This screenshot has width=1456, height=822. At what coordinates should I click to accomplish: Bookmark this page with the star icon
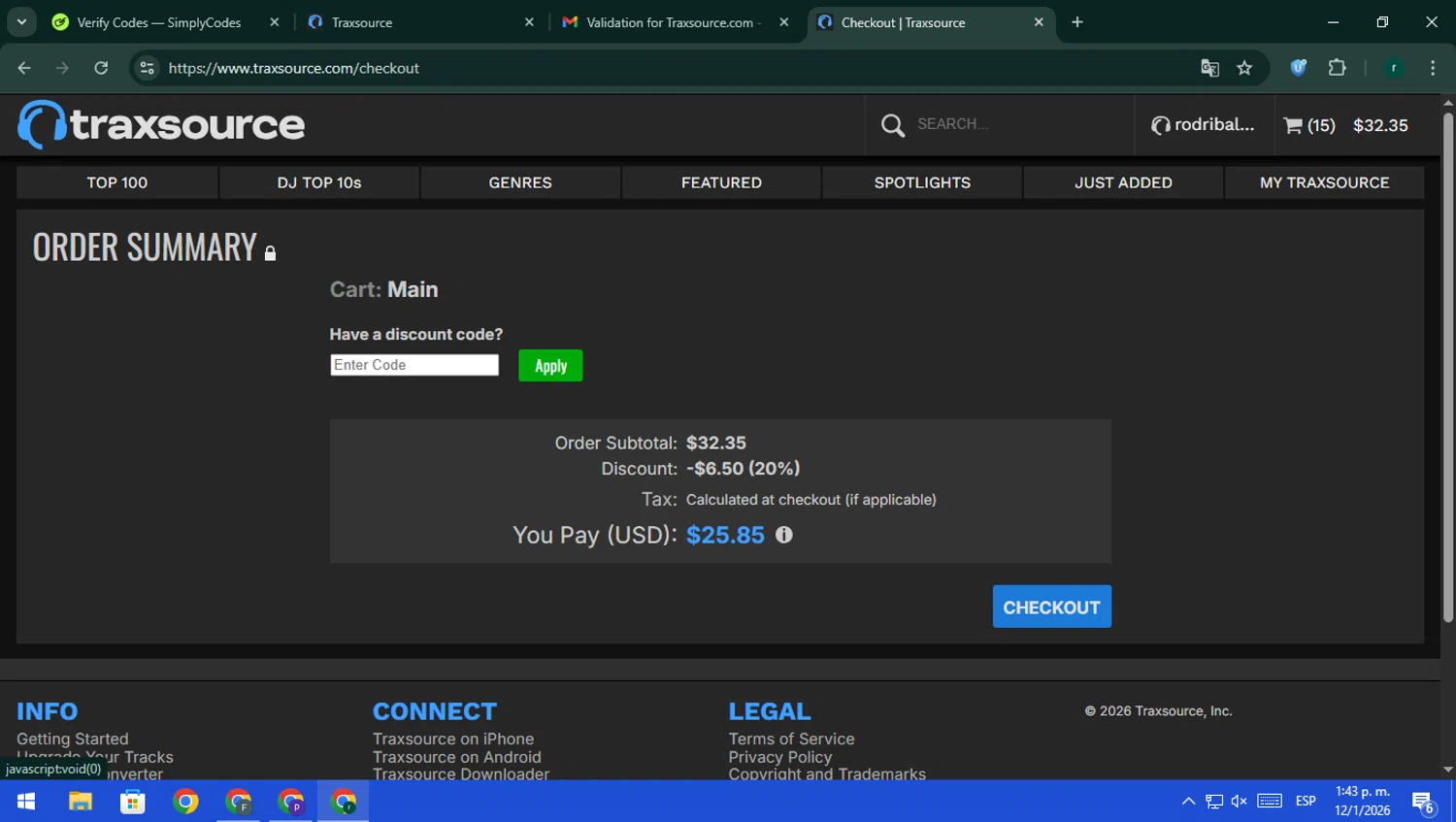coord(1244,68)
